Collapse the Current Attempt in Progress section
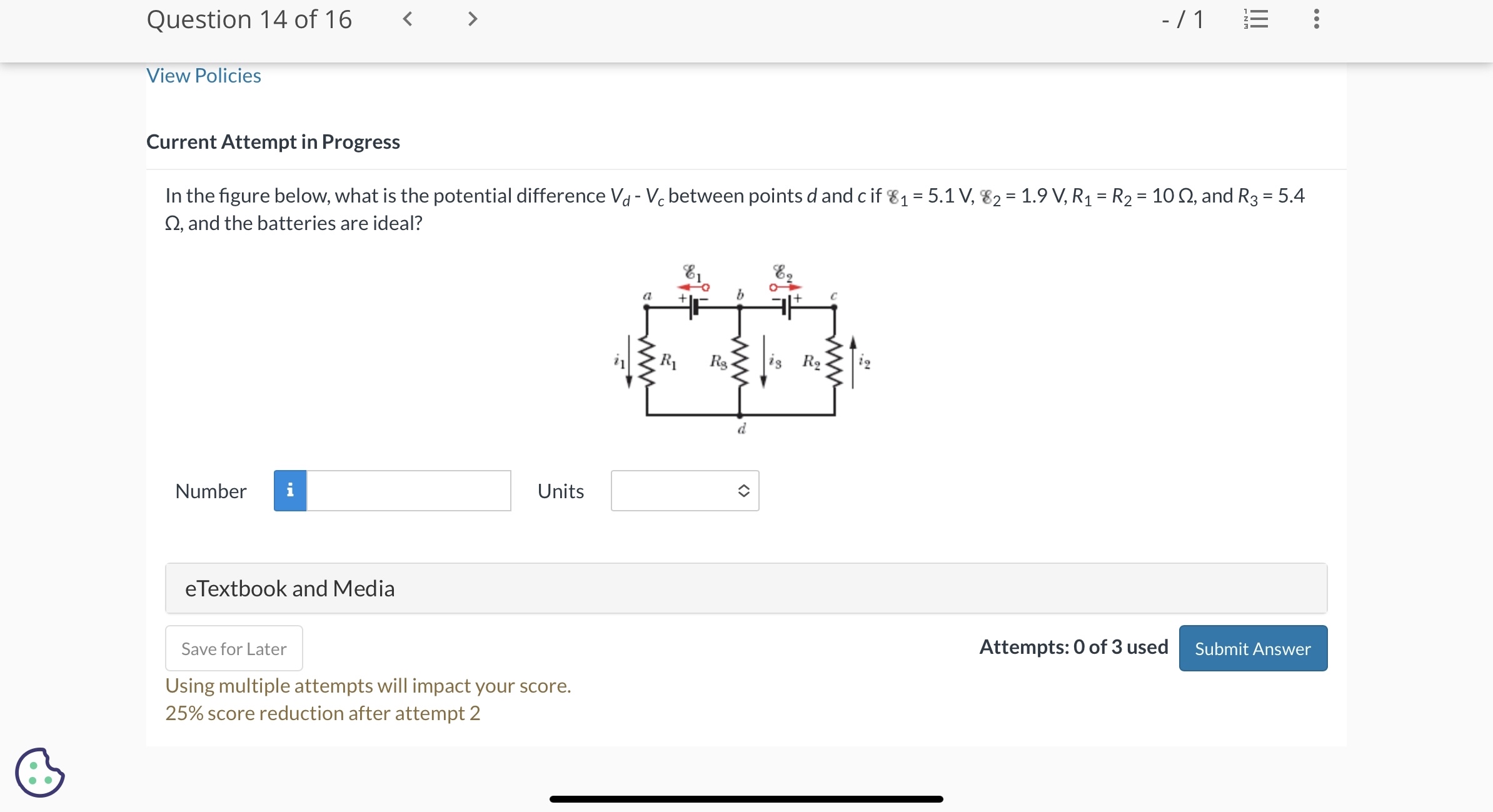This screenshot has width=1493, height=812. point(273,142)
